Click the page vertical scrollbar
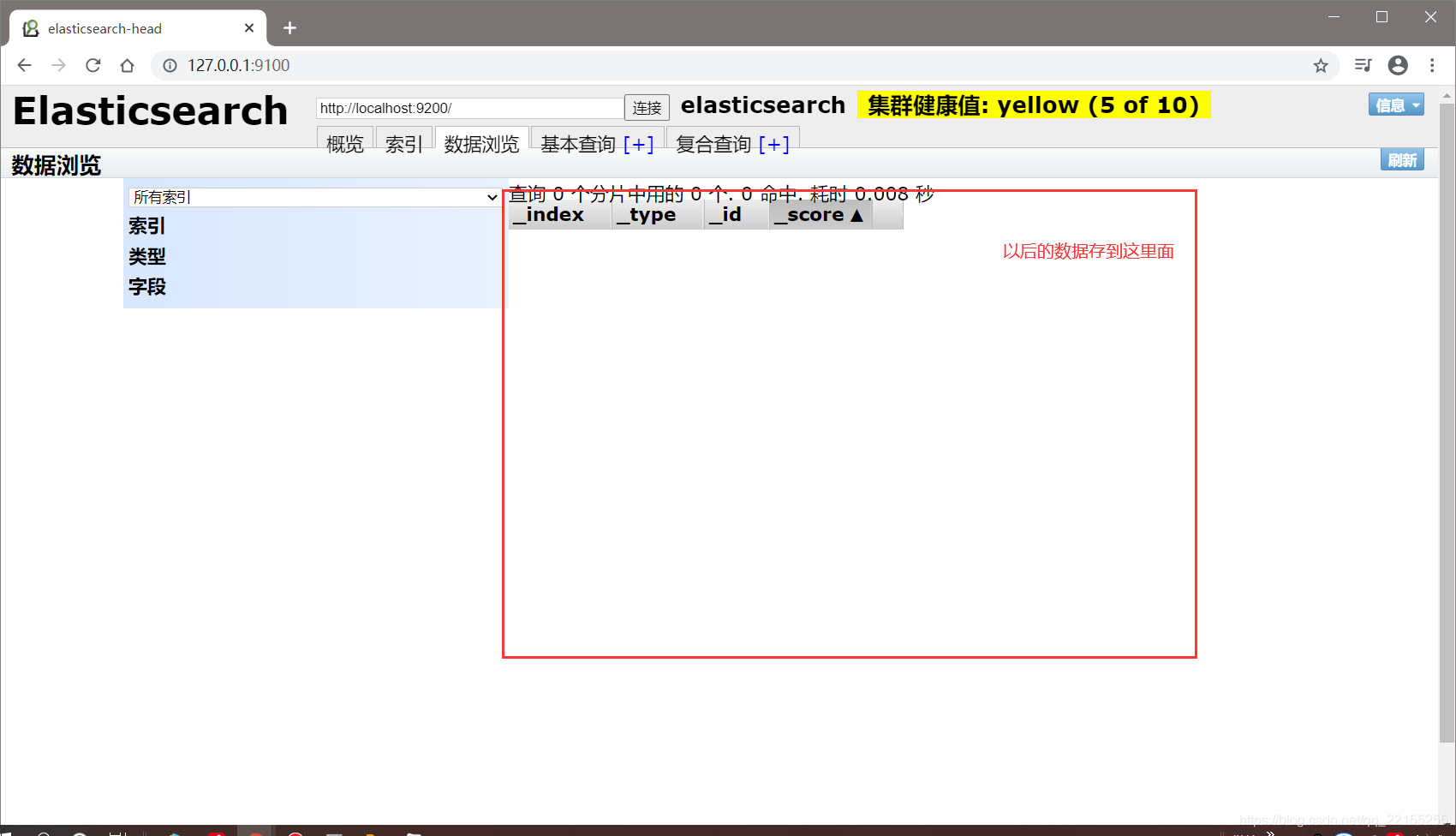 pyautogui.click(x=1447, y=423)
